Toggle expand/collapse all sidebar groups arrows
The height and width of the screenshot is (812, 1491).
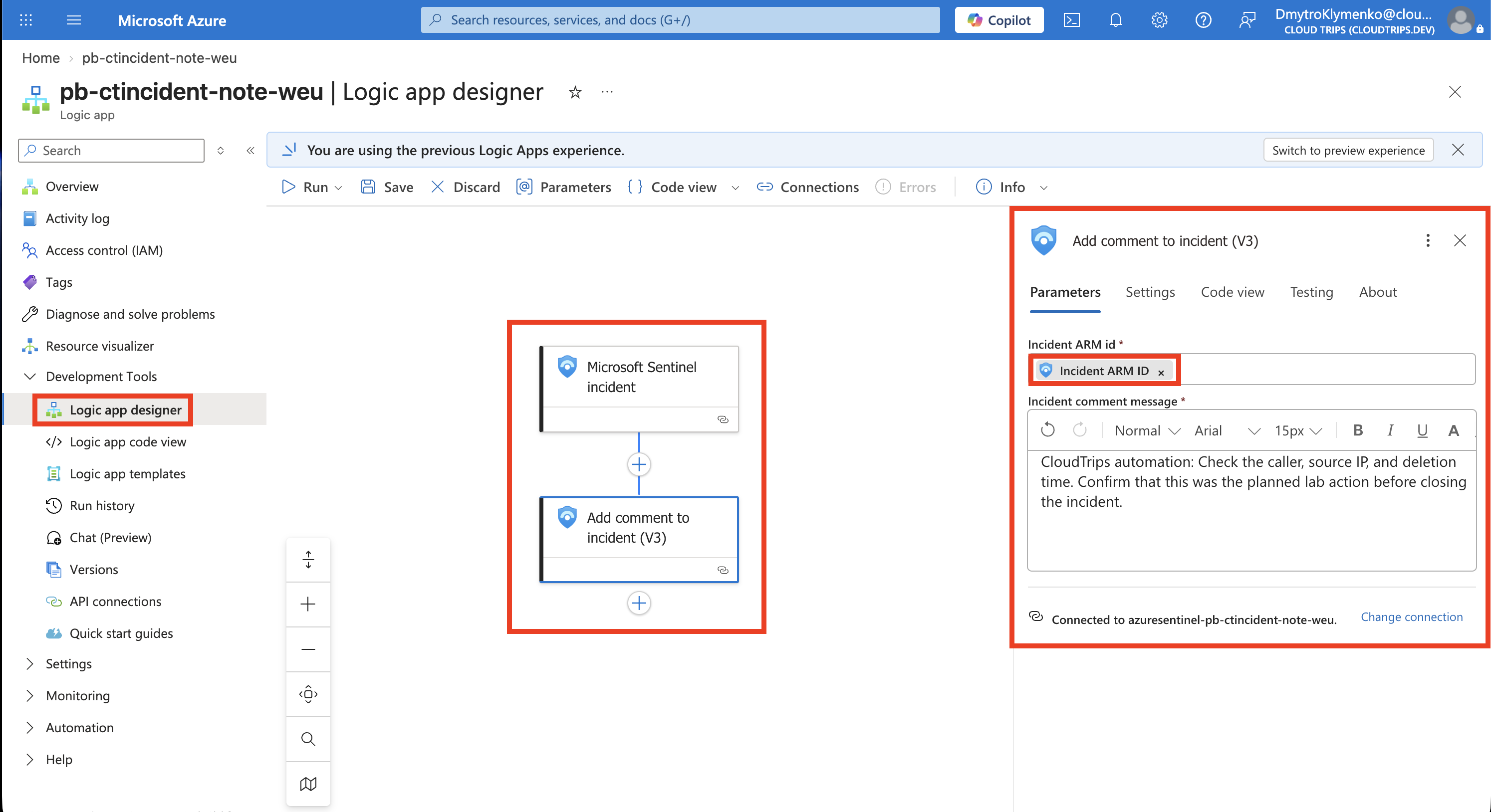[221, 150]
